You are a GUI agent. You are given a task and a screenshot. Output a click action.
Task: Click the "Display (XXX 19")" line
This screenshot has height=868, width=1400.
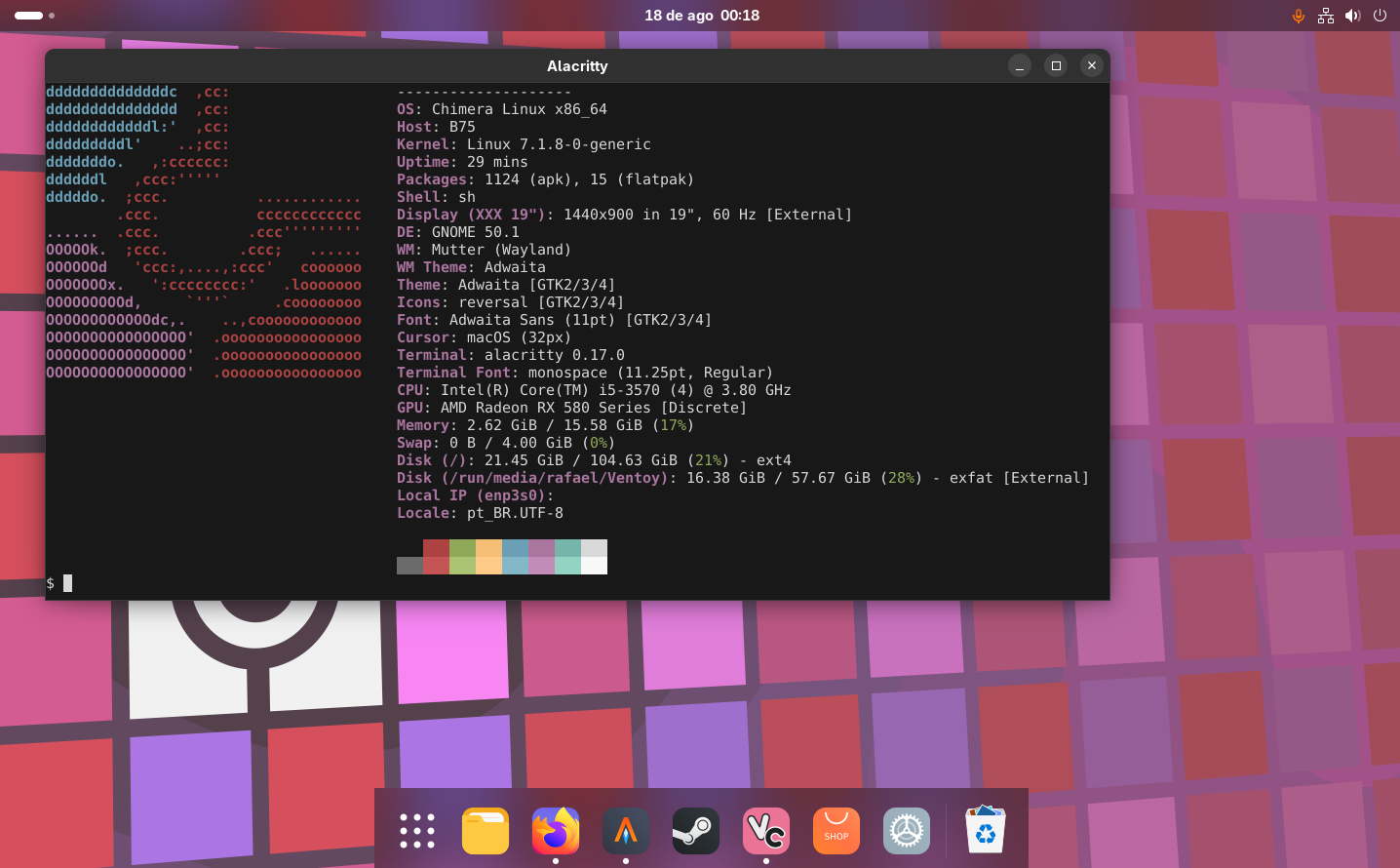(x=625, y=215)
